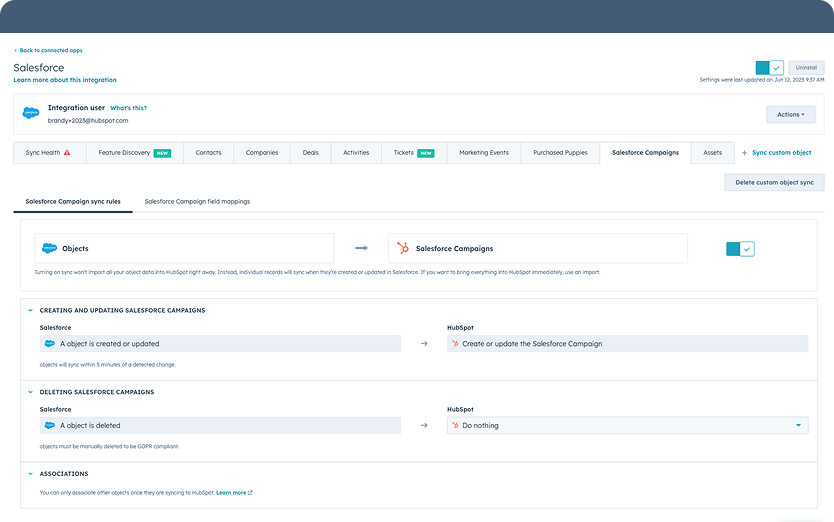Click the back chevron before 'Back to connected apps'

pos(15,51)
